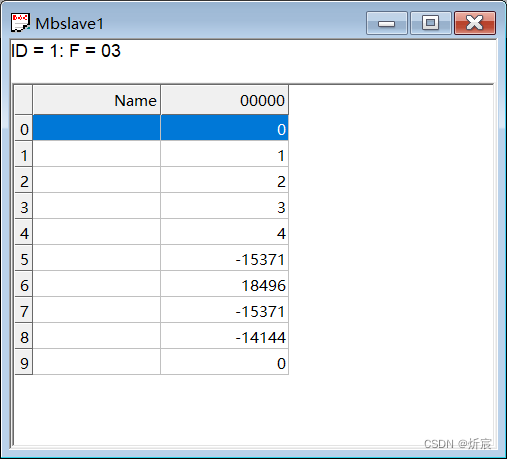
Task: Select the value cell in row 9
Action: (224, 362)
